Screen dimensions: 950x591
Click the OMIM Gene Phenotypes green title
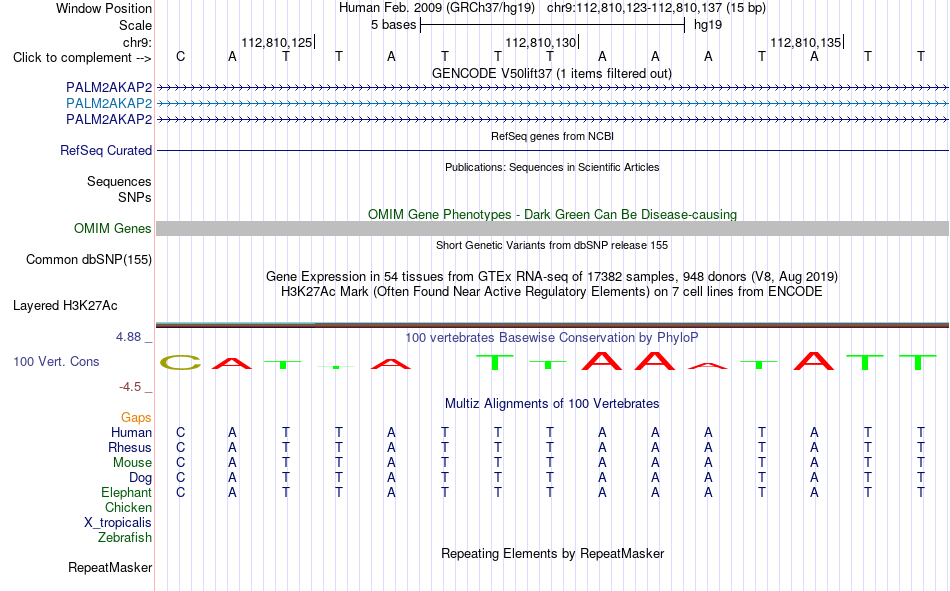coord(552,215)
